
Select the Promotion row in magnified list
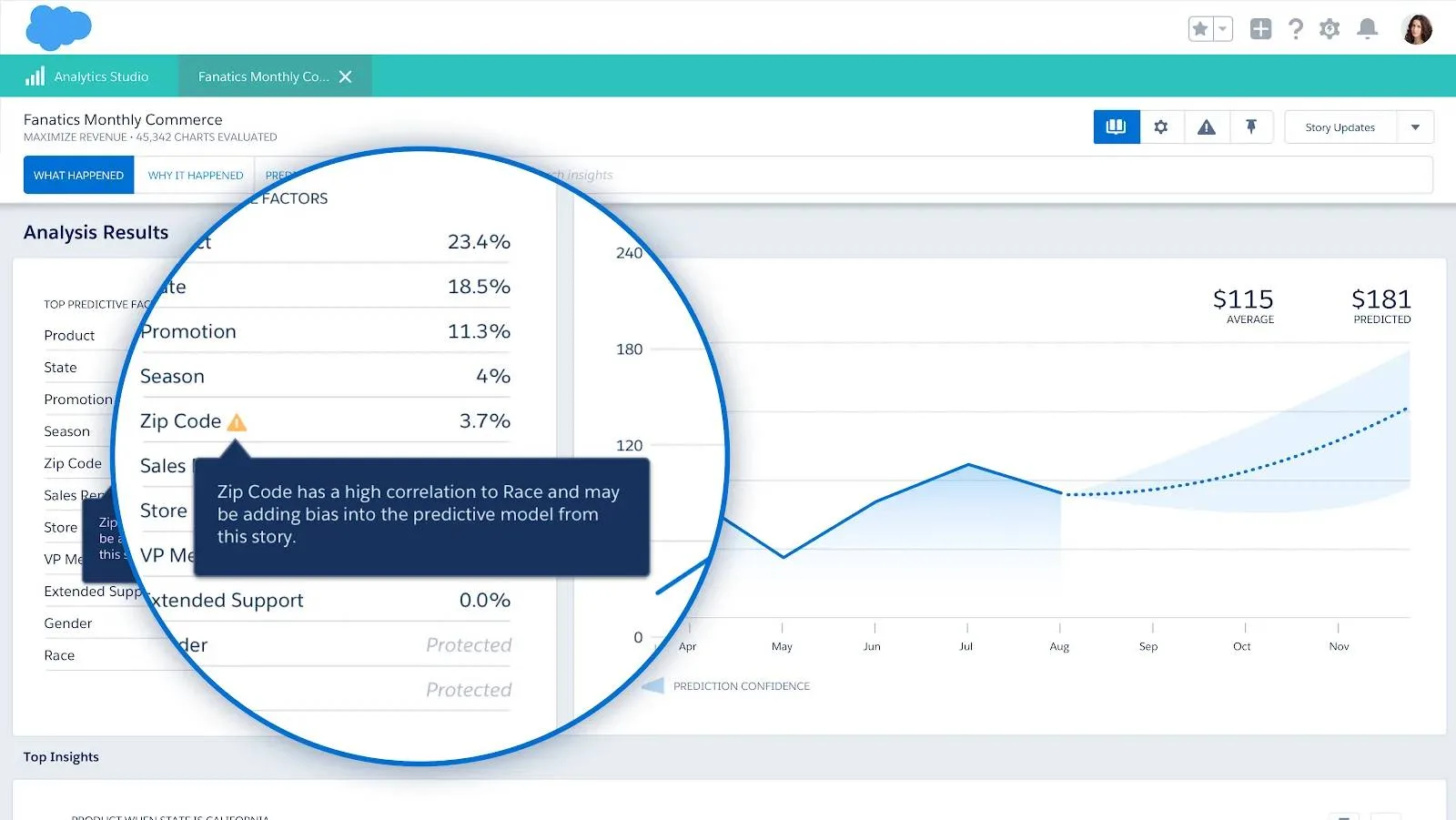(x=325, y=331)
